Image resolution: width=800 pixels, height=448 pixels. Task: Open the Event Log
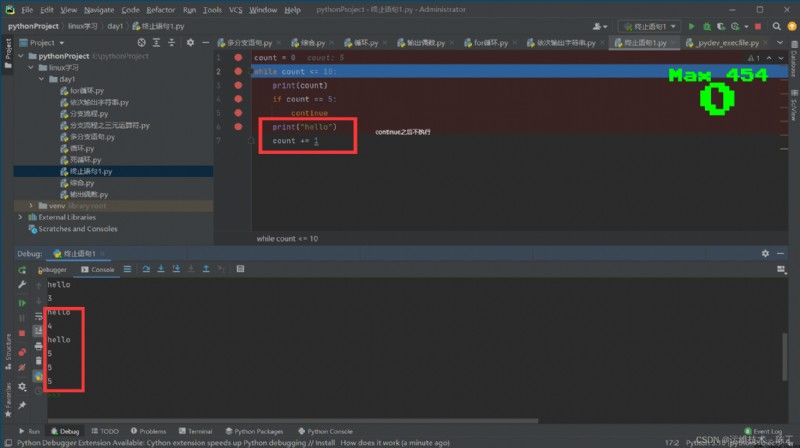tap(763, 432)
